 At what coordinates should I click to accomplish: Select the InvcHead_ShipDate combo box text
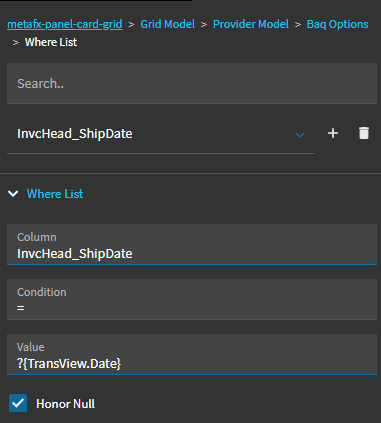pyautogui.click(x=75, y=134)
